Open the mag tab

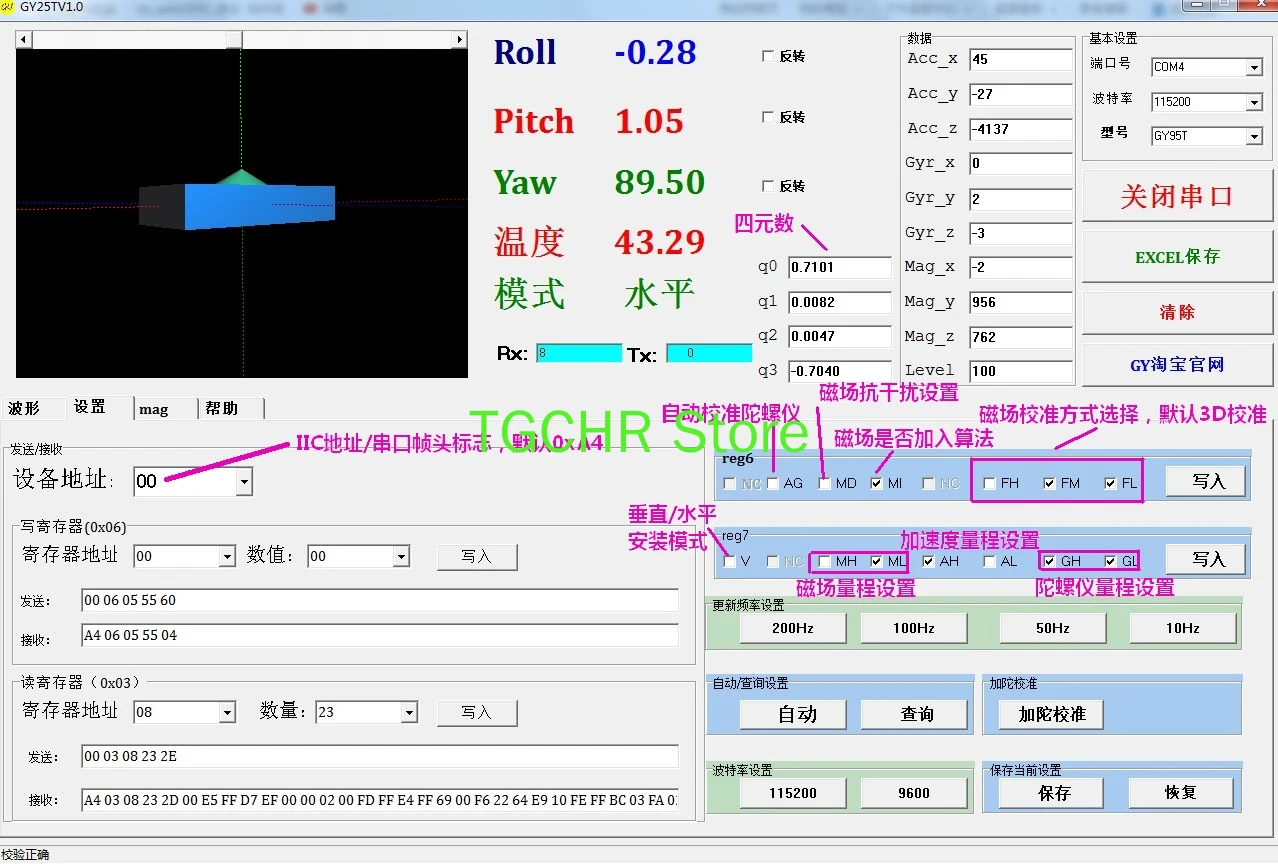tap(153, 409)
